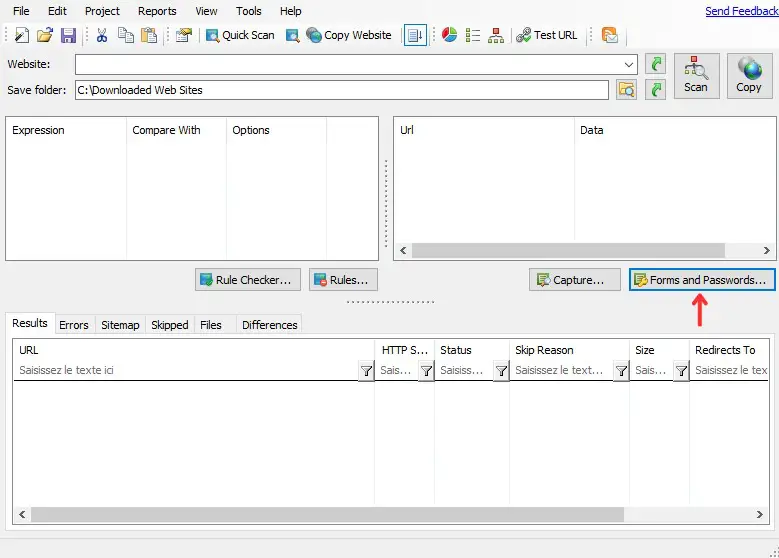Click right arrow of Url/Data panel scrollbar
The width and height of the screenshot is (779, 558).
(x=767, y=251)
